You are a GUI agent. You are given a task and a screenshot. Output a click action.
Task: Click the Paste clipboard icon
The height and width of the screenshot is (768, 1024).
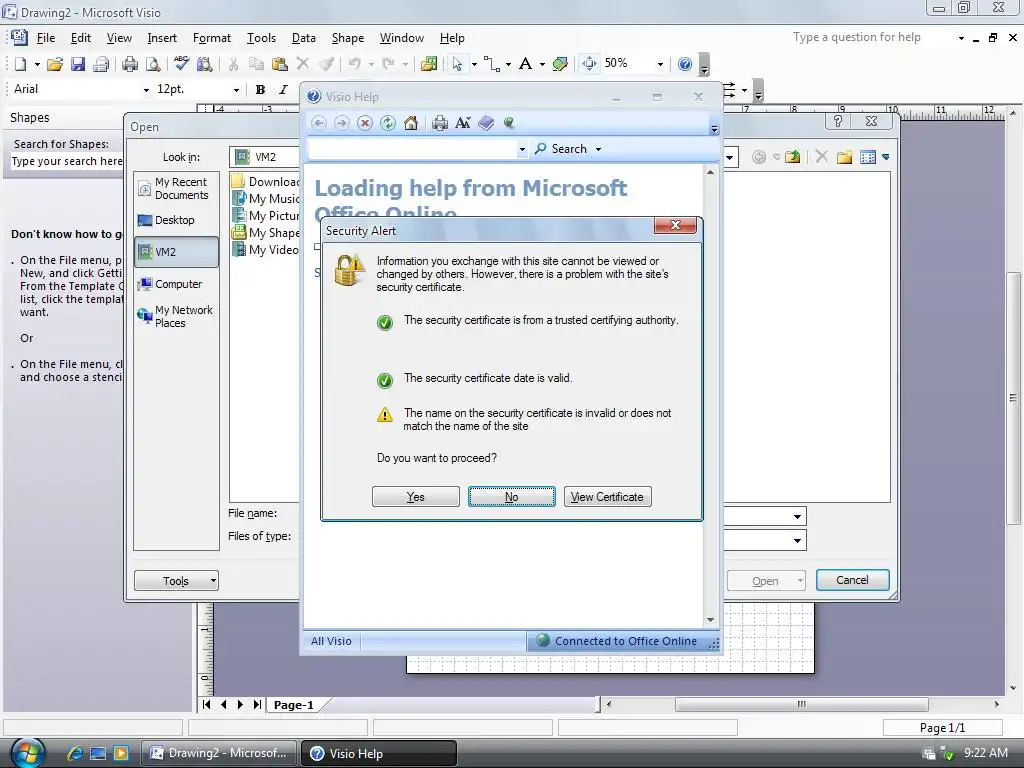(280, 64)
